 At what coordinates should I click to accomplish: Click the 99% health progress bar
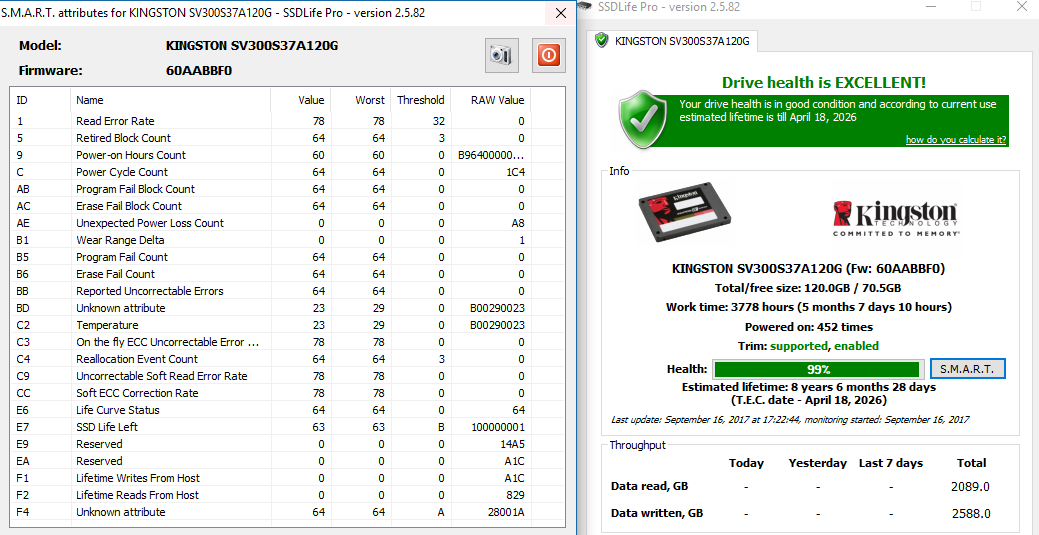coord(818,369)
